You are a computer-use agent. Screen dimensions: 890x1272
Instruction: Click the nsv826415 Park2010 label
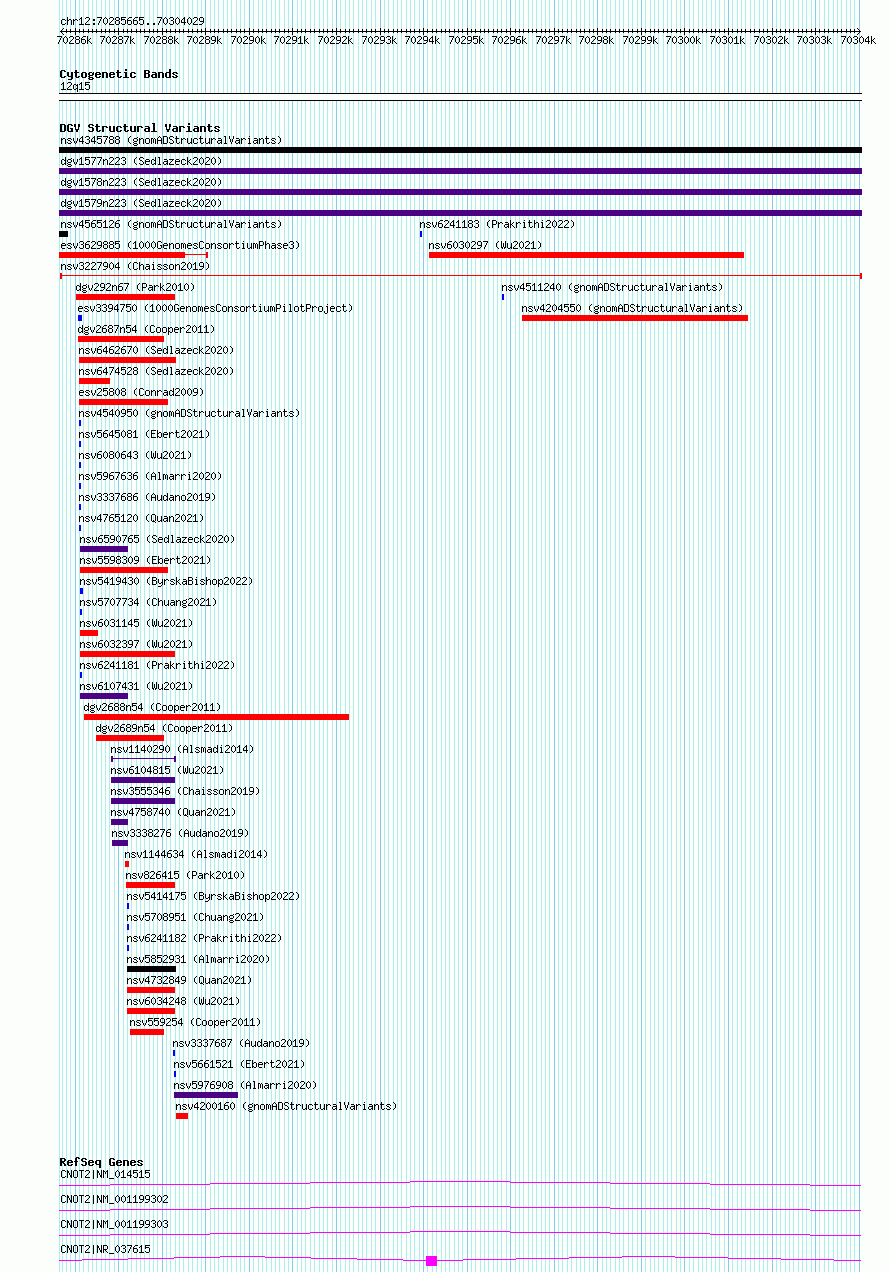point(186,875)
